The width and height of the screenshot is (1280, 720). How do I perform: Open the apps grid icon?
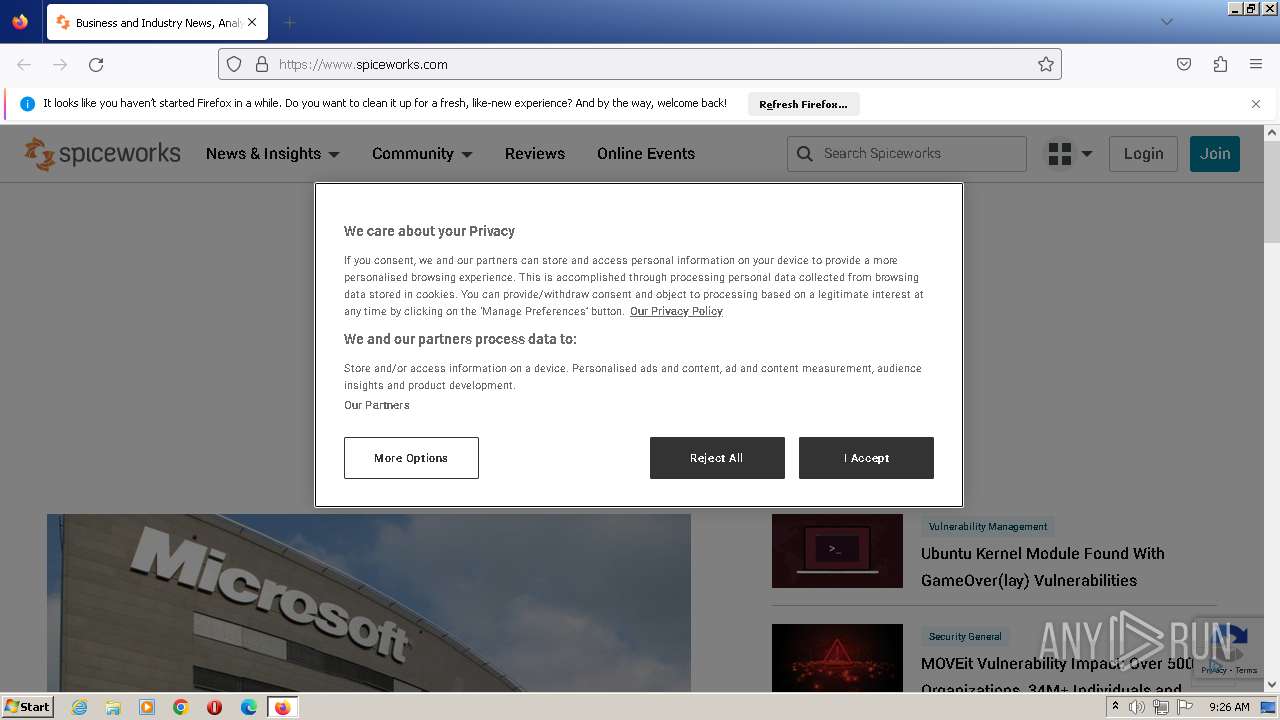pos(1059,154)
